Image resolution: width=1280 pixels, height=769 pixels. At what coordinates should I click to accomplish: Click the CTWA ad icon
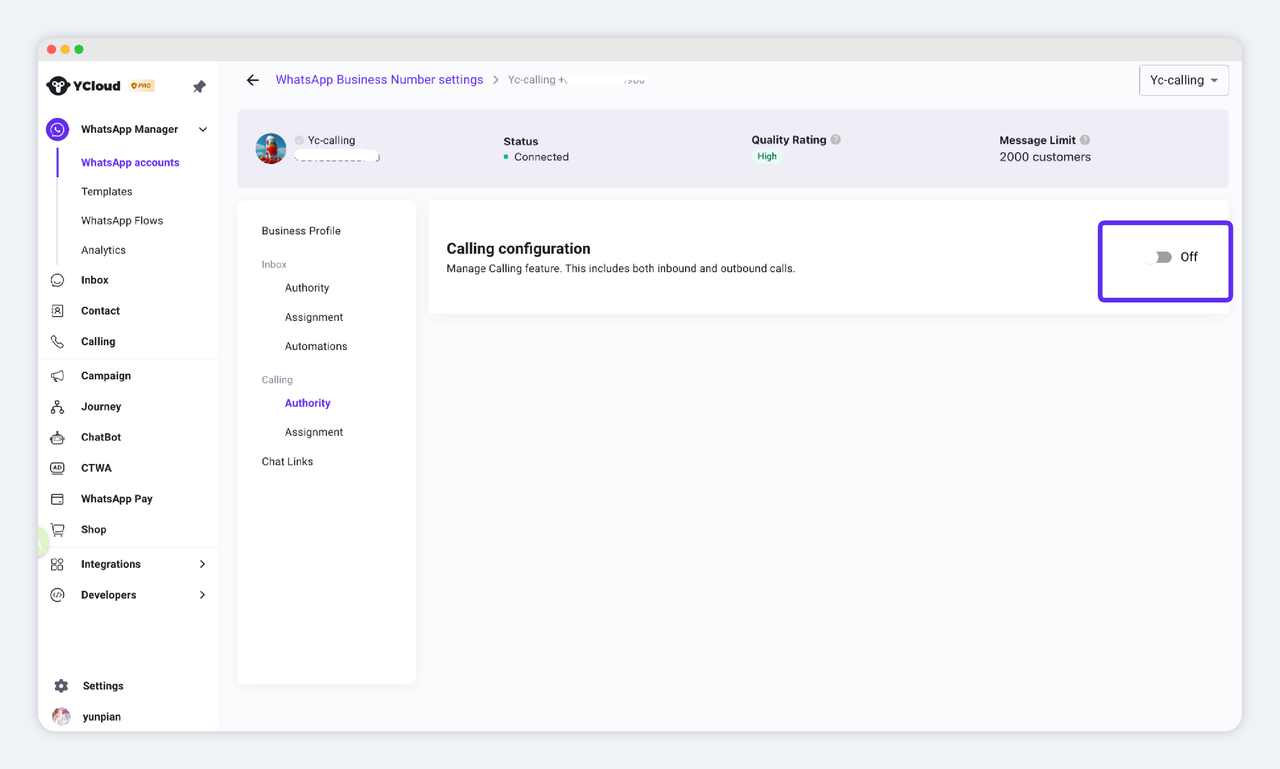tap(57, 468)
